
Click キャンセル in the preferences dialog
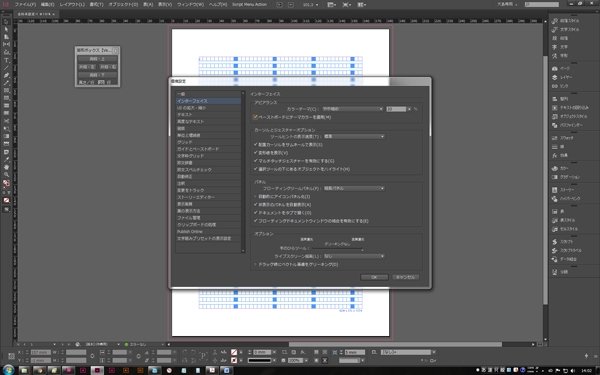click(x=406, y=277)
